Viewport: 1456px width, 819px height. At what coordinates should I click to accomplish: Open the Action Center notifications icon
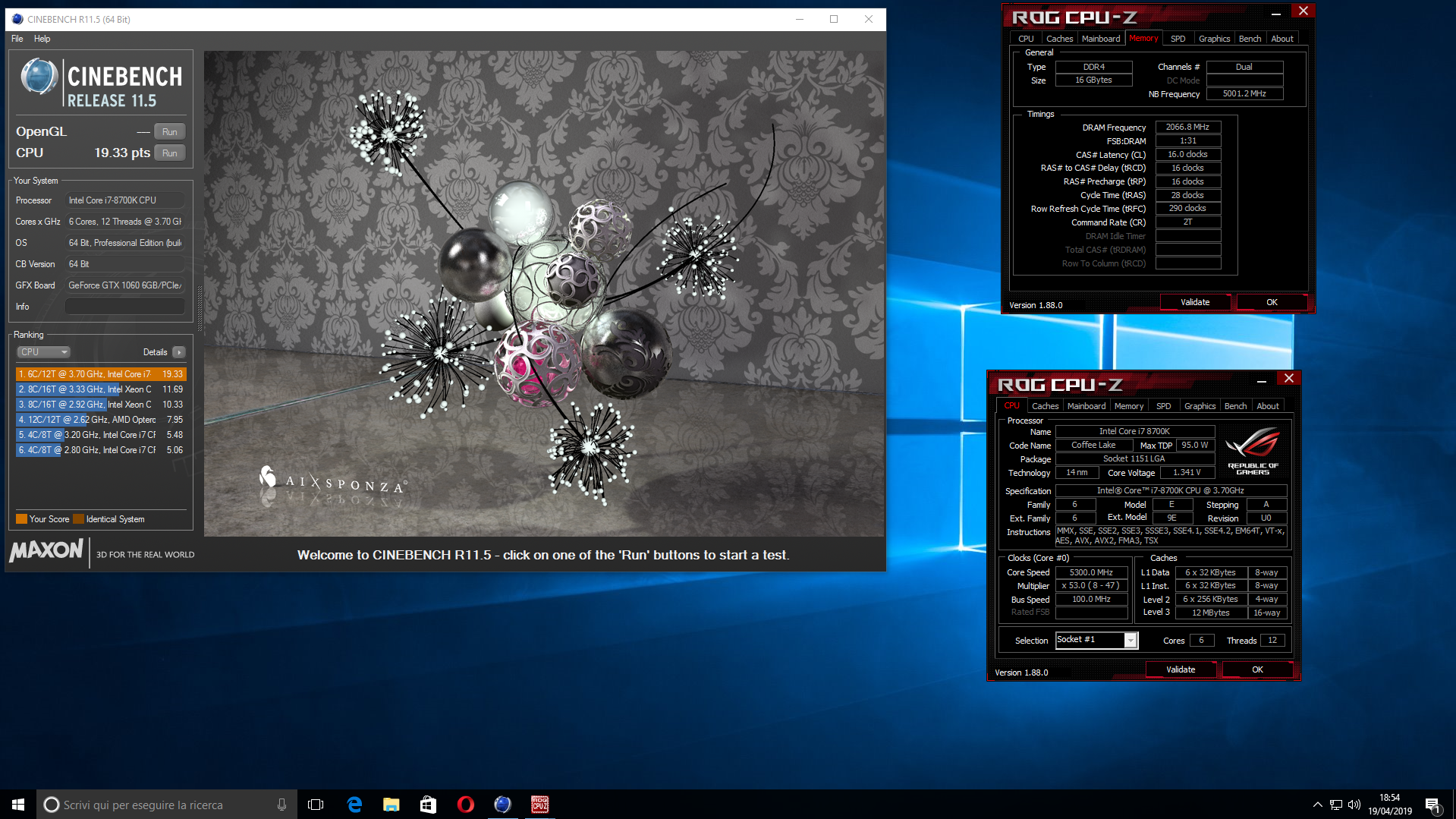(1432, 805)
